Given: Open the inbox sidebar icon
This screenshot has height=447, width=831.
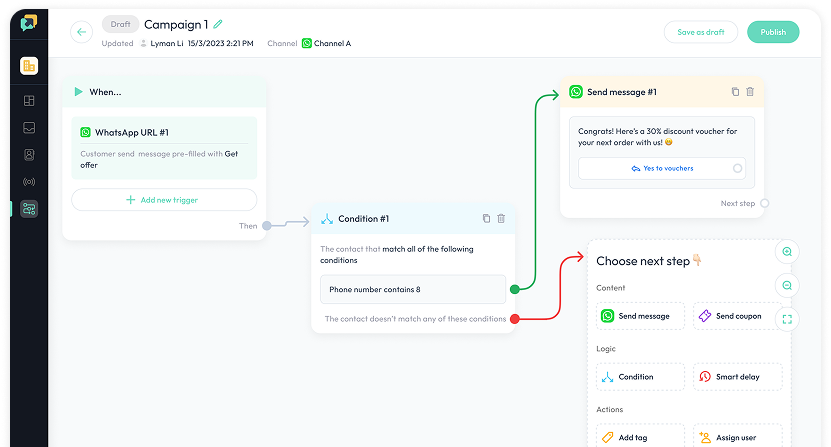Looking at the screenshot, I should (x=29, y=127).
